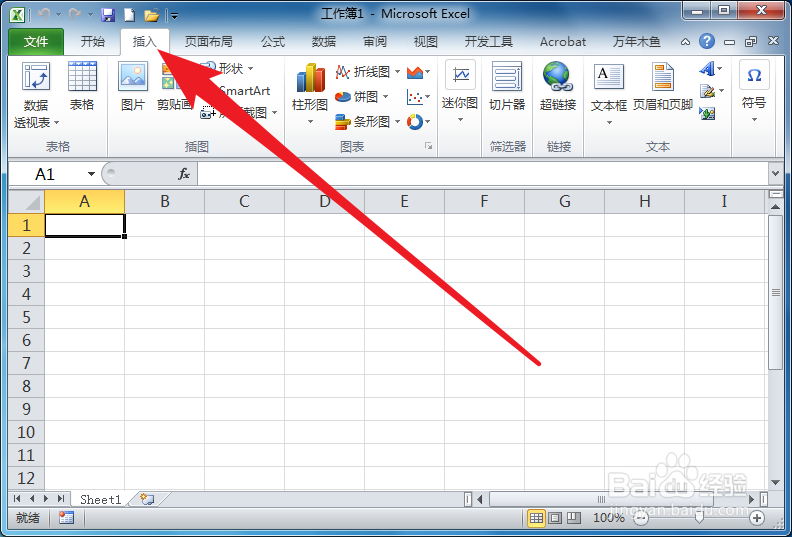Viewport: 792px width, 537px height.
Task: Switch to 页面布局 (Page Layout) tab
Action: pyautogui.click(x=209, y=41)
